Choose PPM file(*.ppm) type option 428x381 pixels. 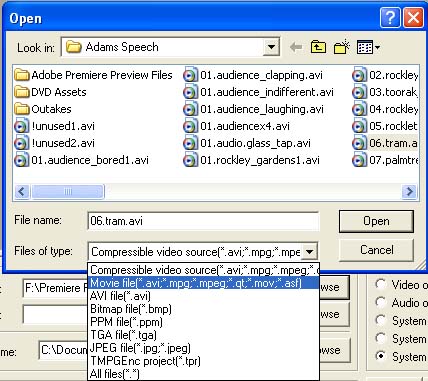click(x=203, y=322)
